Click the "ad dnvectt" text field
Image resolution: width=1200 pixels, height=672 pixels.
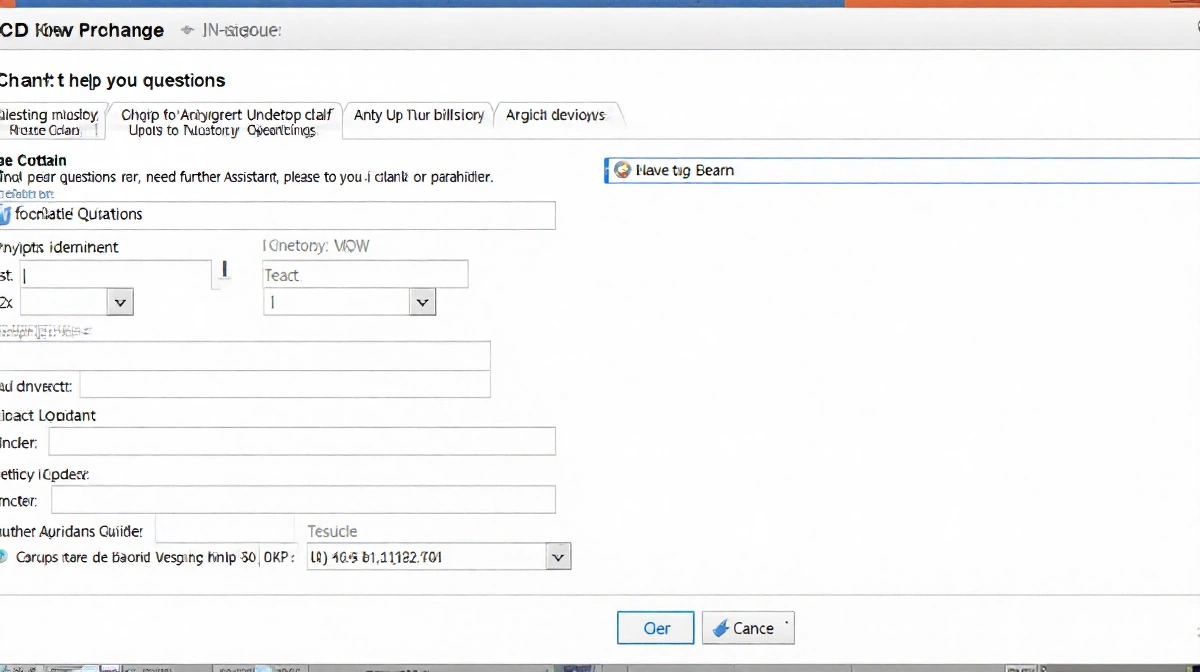(x=285, y=385)
